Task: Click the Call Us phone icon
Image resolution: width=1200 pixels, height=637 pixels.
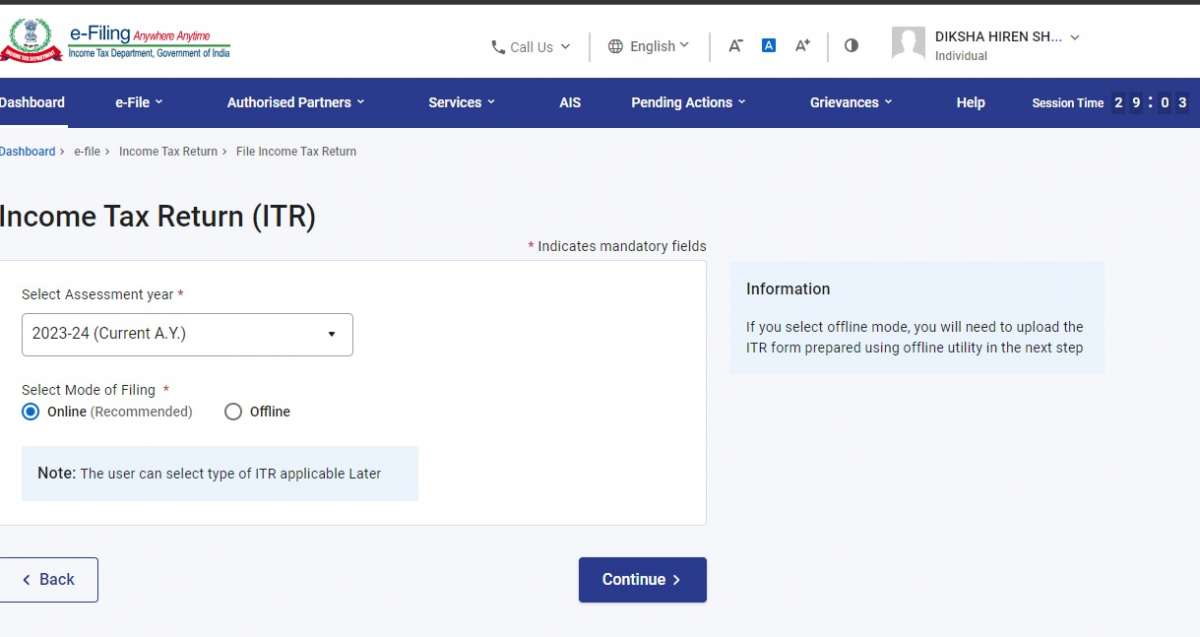Action: pos(497,46)
